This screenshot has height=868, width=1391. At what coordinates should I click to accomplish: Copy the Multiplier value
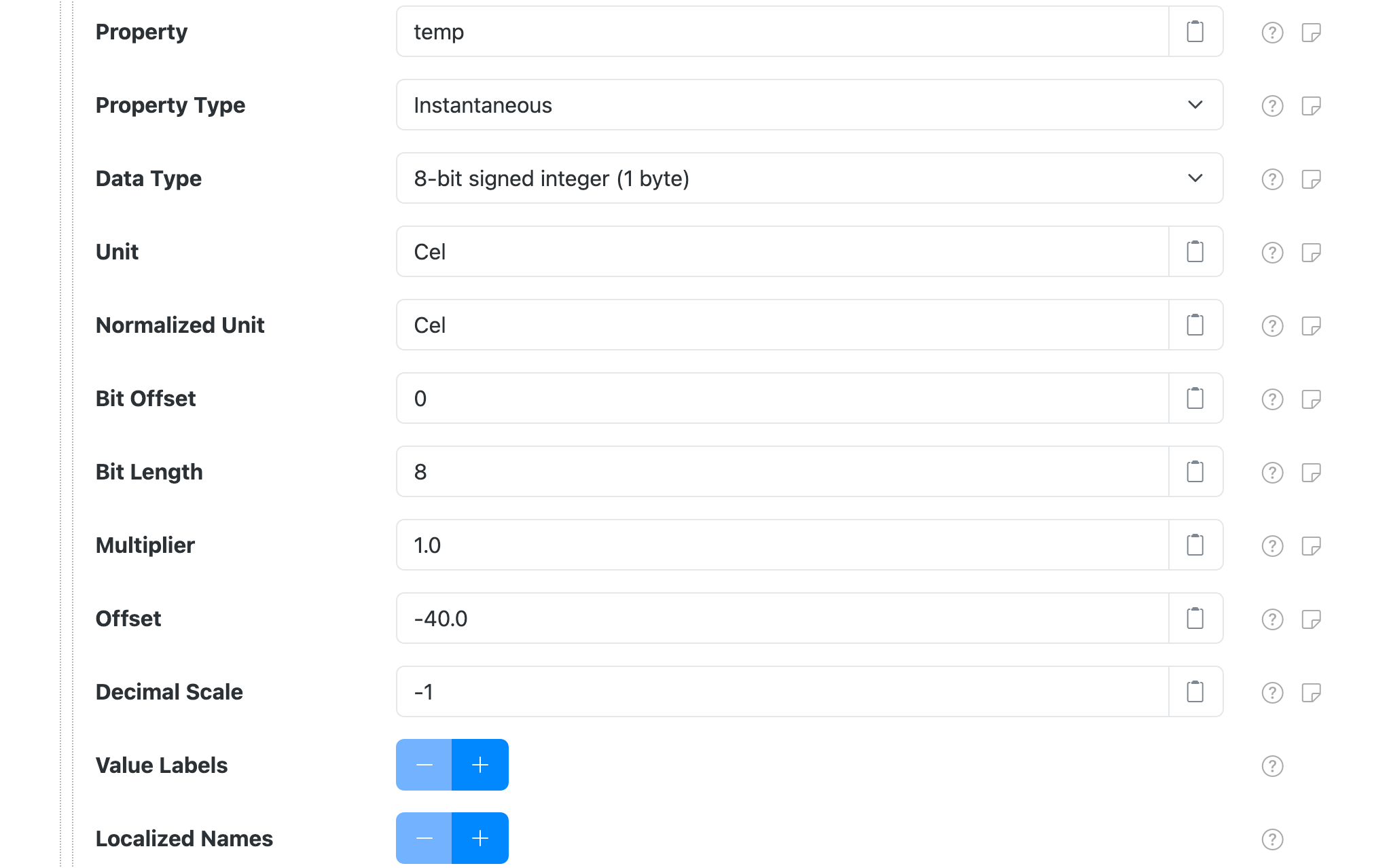click(x=1195, y=545)
